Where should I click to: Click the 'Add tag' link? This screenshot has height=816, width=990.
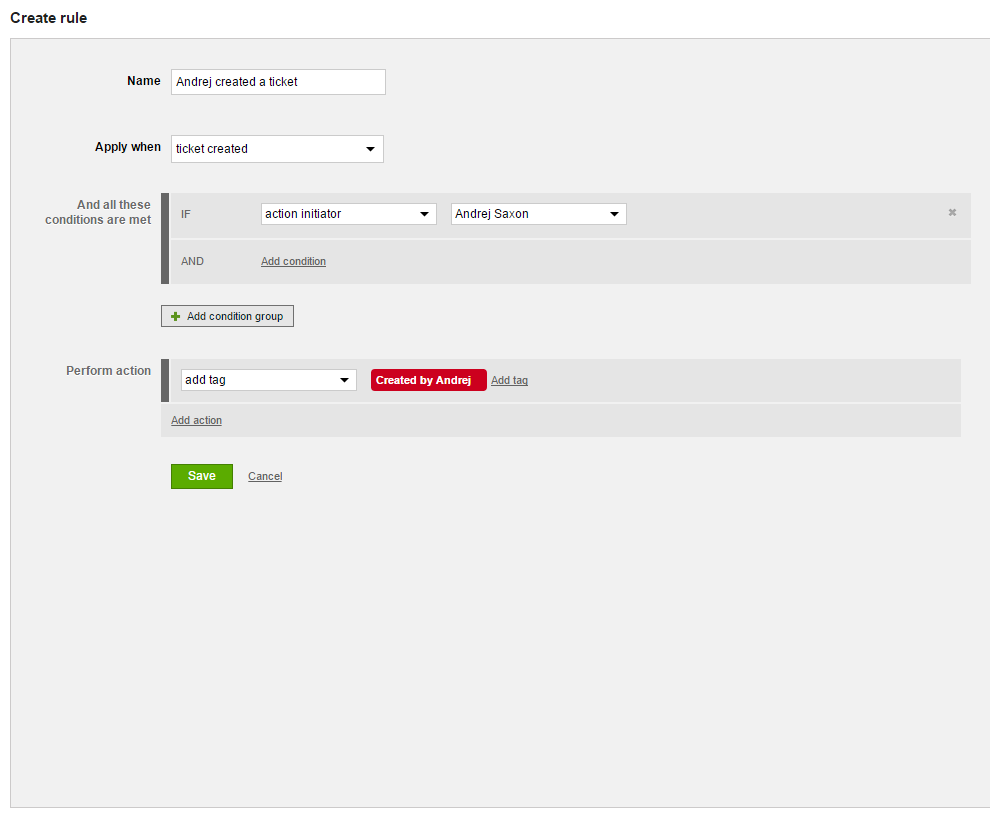point(509,380)
